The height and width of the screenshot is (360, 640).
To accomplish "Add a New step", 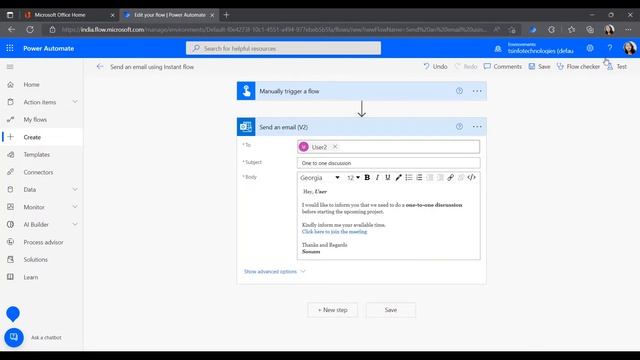I will point(333,310).
